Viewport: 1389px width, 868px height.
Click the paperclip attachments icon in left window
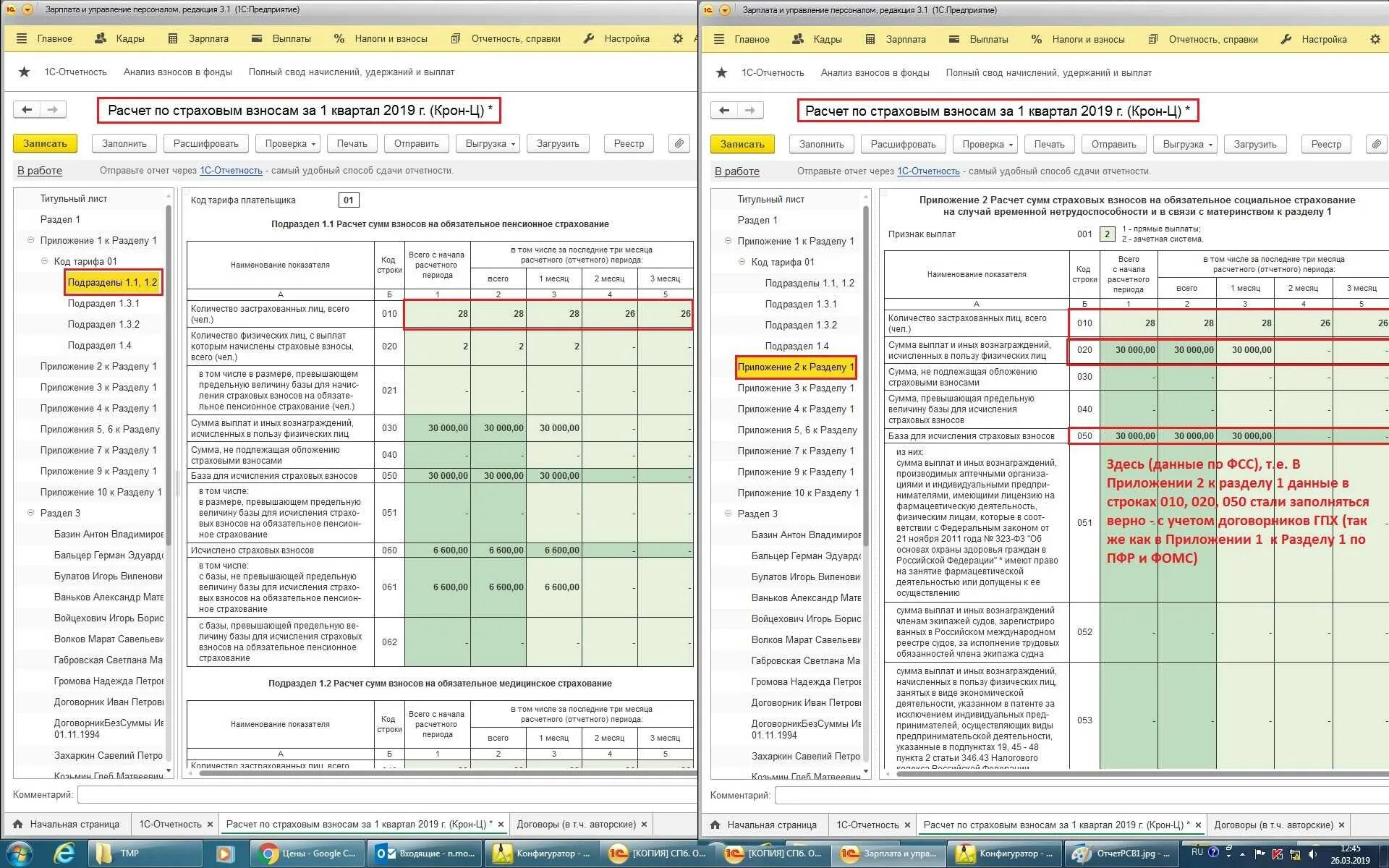(679, 143)
